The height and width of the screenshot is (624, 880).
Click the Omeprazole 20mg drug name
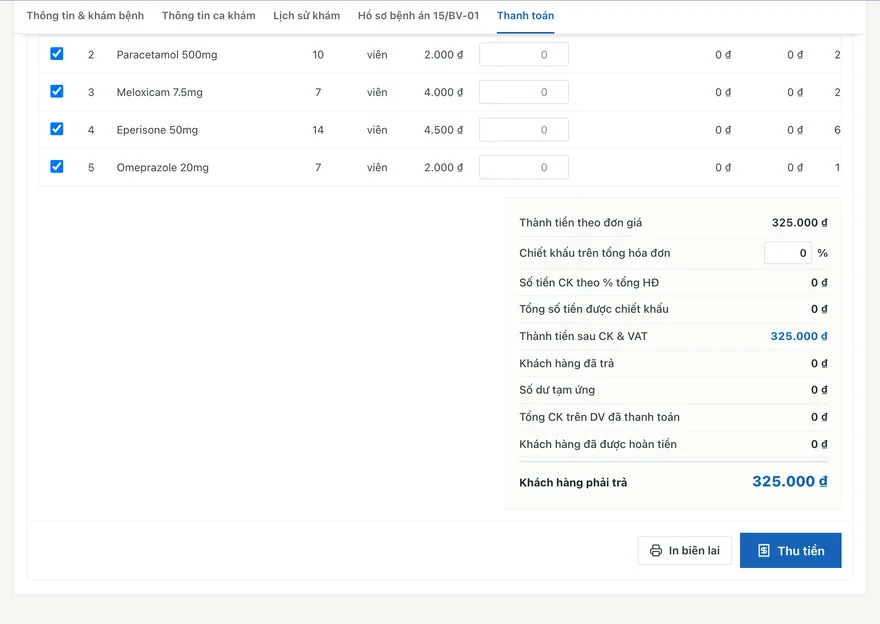pyautogui.click(x=163, y=167)
